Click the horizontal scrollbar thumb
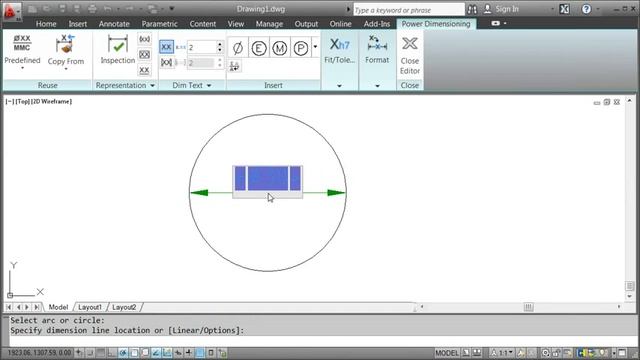Image resolution: width=640 pixels, height=360 pixels. 529,307
